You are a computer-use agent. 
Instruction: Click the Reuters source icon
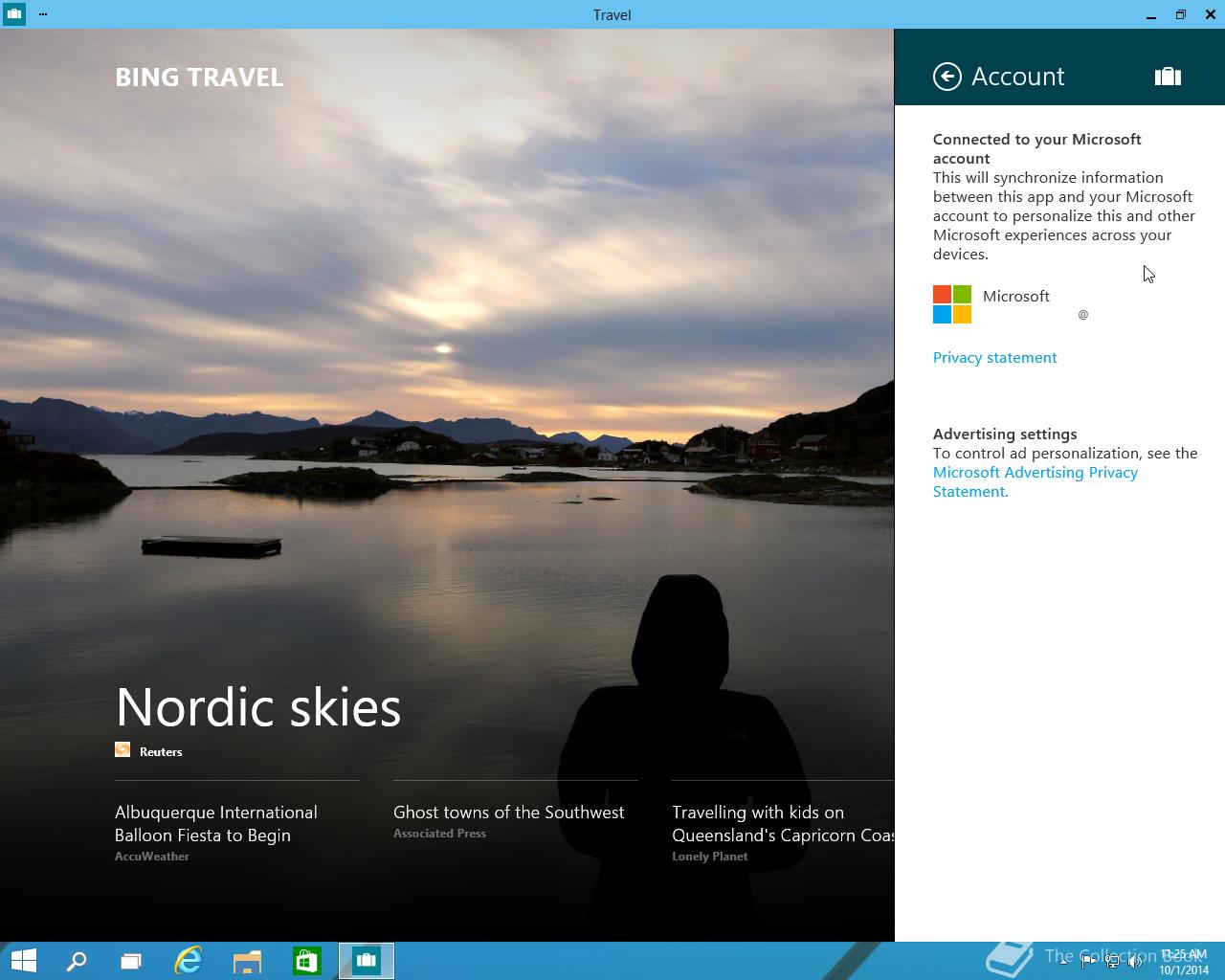point(122,750)
